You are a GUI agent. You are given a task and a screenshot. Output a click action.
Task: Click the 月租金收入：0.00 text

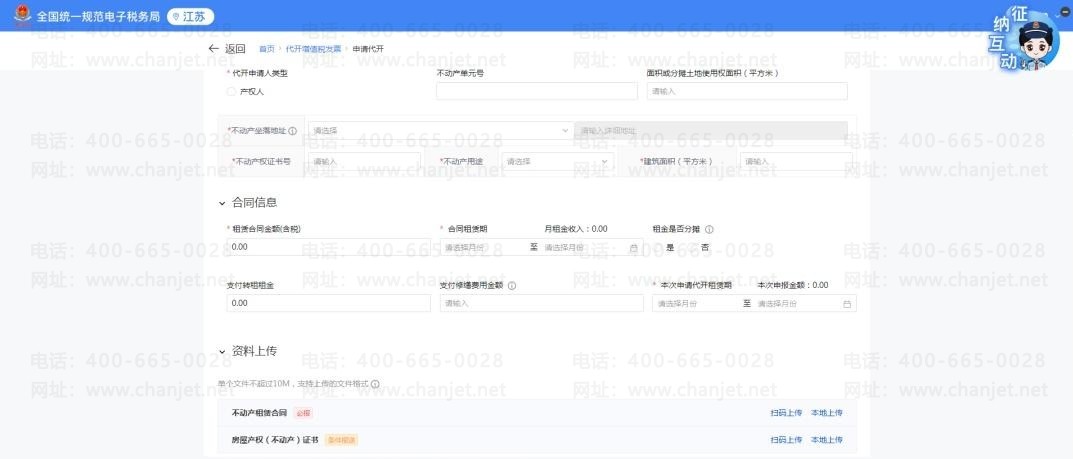[576, 229]
